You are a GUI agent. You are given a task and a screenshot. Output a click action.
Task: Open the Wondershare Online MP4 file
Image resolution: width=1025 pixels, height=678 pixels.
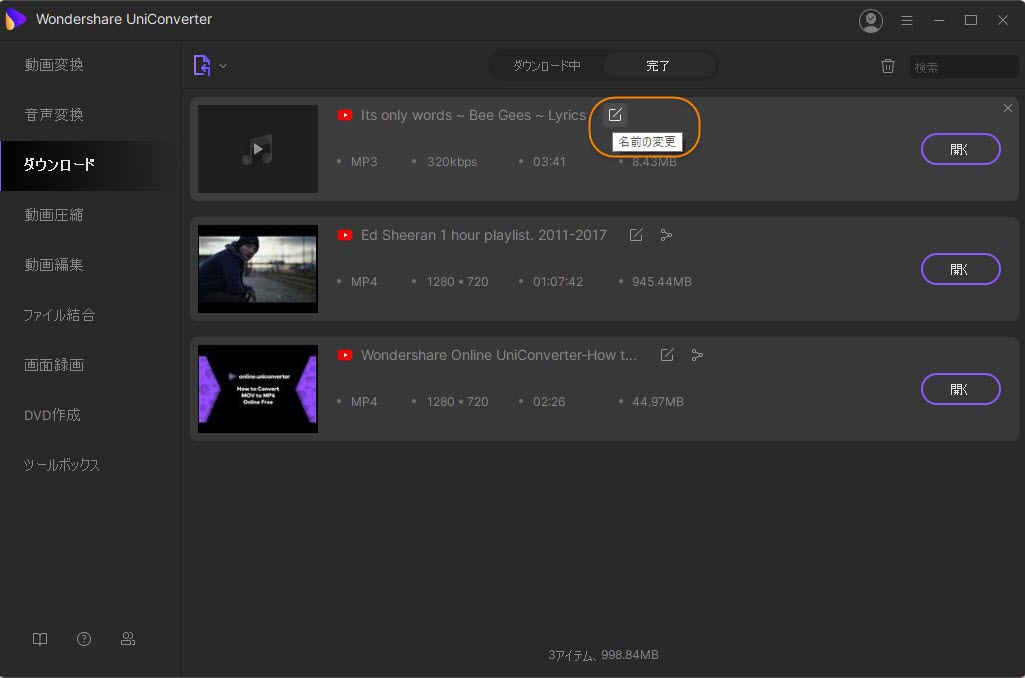960,389
